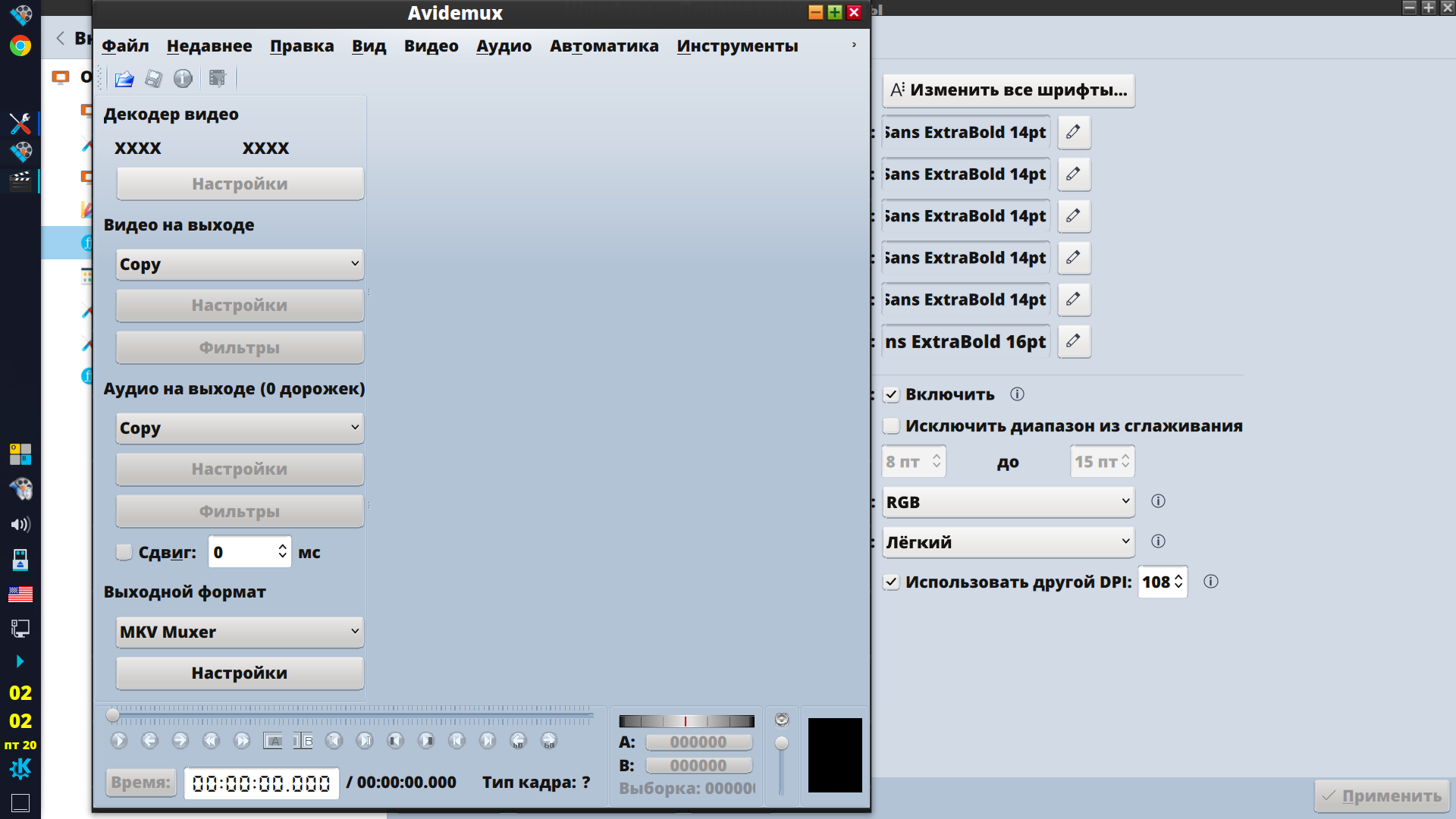Expand the RGB sub-pixel rendering dropdown
The height and width of the screenshot is (819, 1456).
1008,502
